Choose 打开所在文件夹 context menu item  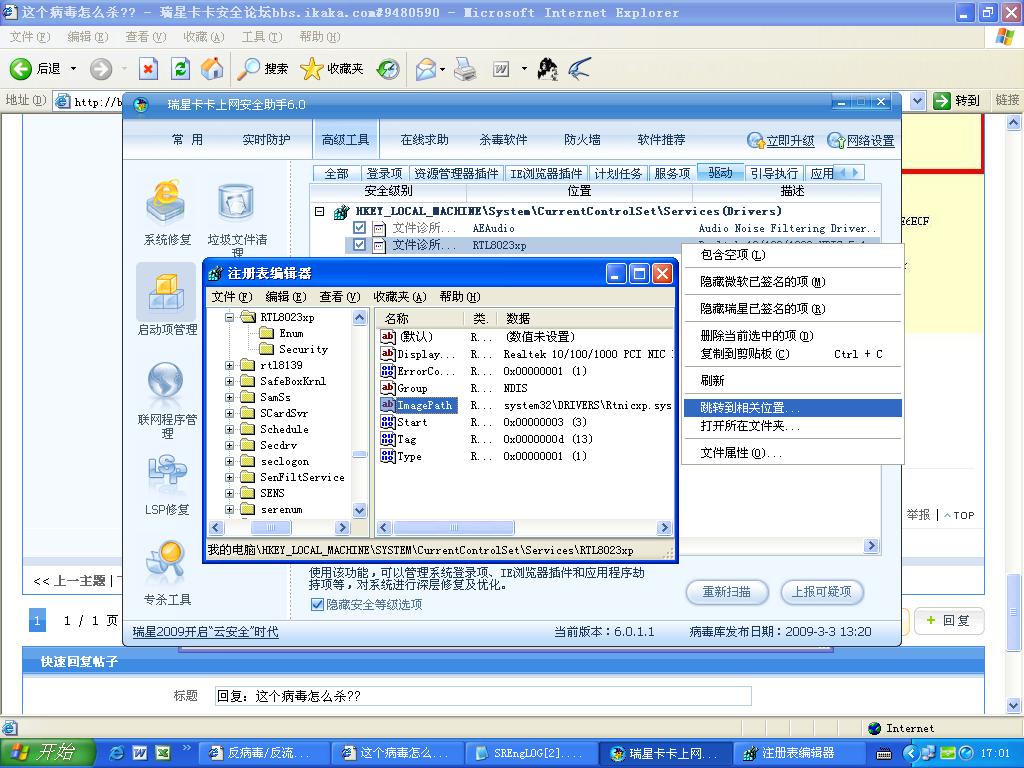(793, 426)
